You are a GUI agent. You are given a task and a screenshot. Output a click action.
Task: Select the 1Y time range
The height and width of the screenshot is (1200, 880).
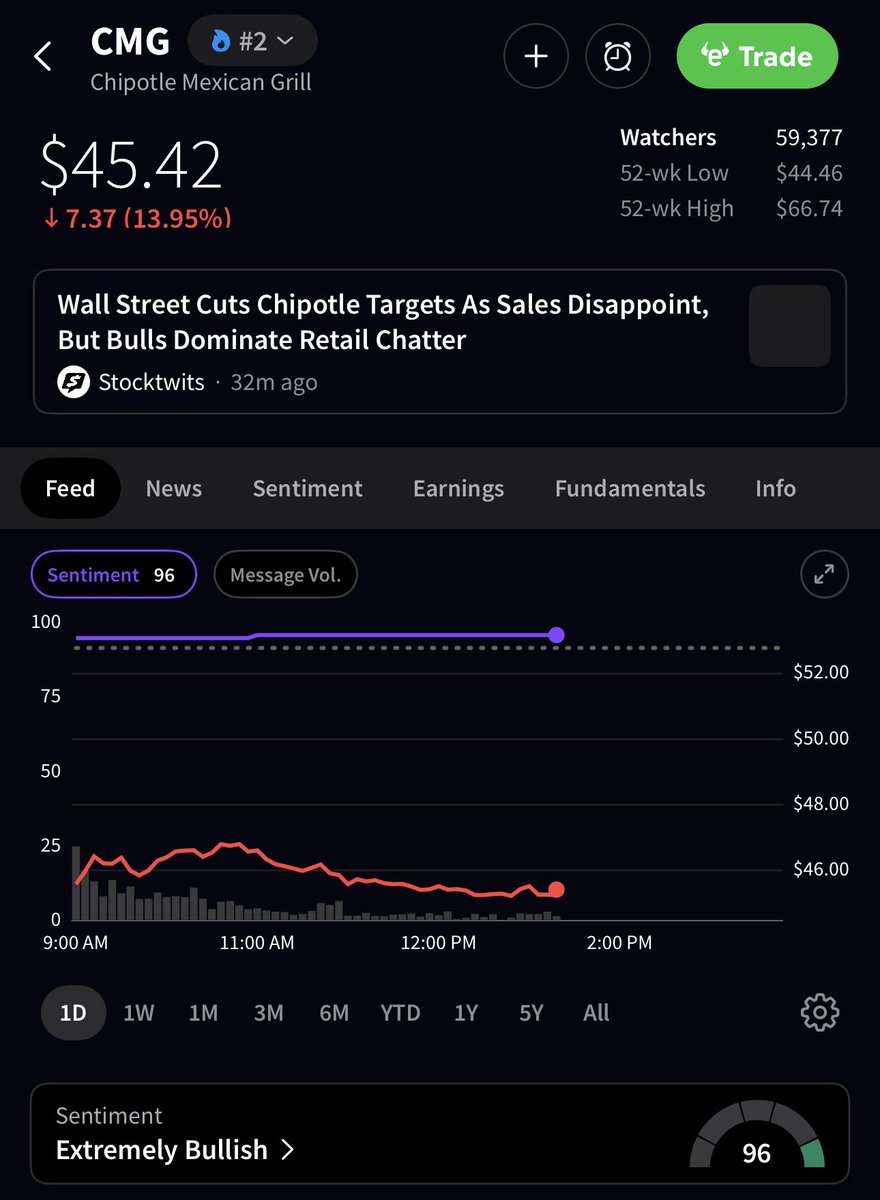point(466,1013)
